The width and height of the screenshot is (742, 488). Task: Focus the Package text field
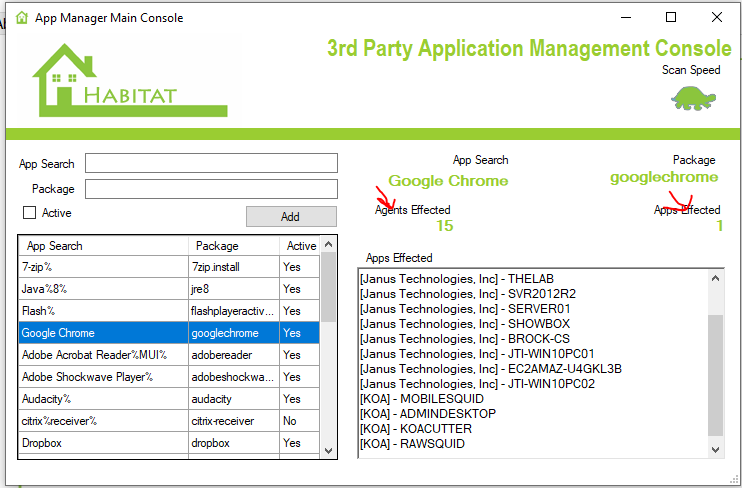(211, 188)
